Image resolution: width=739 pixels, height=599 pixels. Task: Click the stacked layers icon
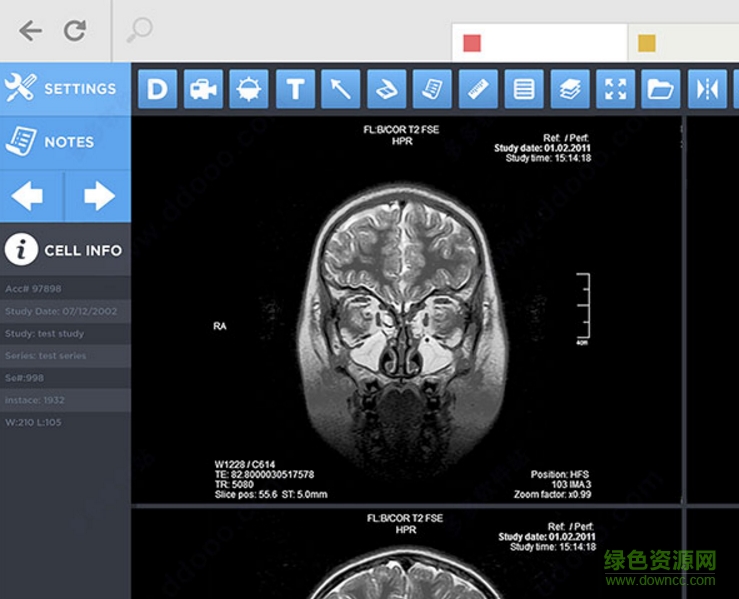pyautogui.click(x=570, y=89)
